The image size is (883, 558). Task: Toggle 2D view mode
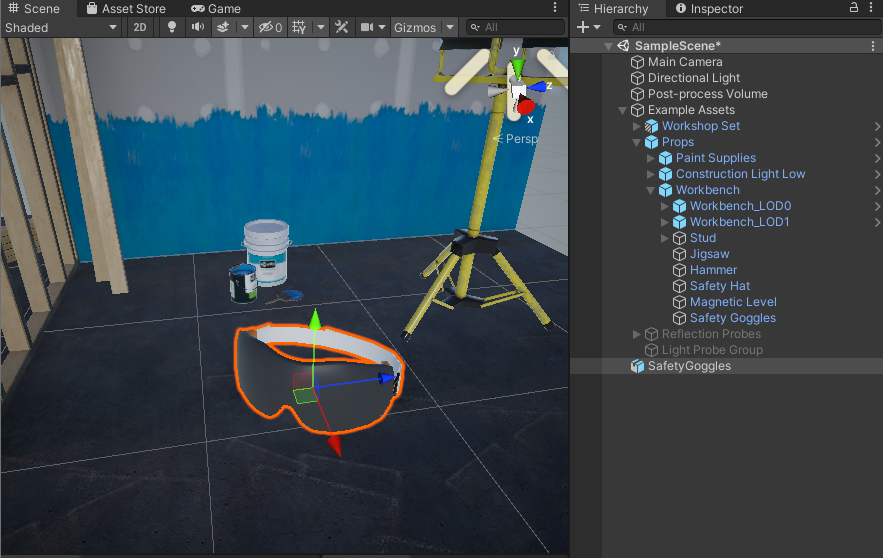tap(140, 27)
